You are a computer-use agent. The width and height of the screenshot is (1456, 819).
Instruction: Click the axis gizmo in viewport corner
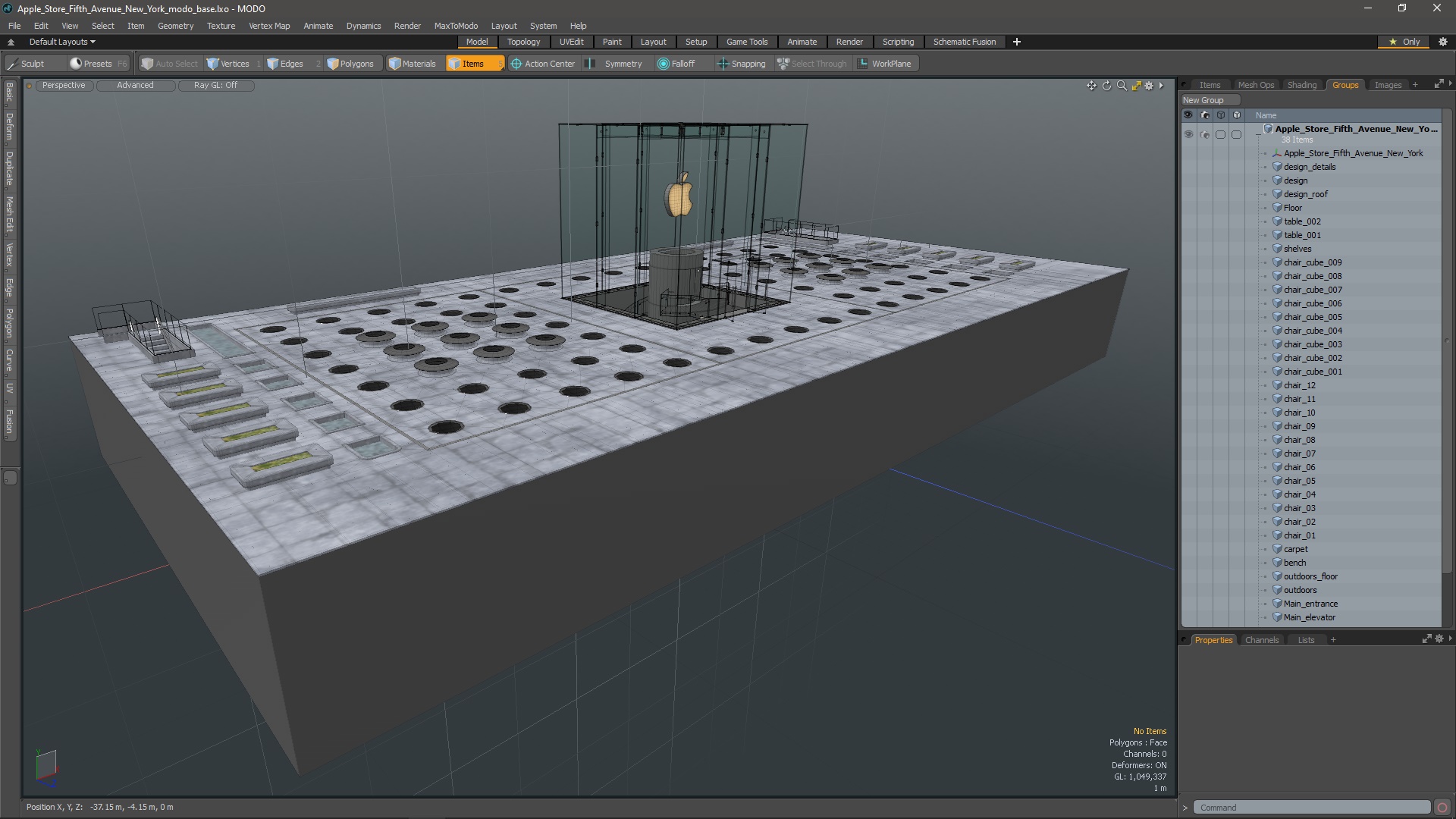pyautogui.click(x=46, y=767)
